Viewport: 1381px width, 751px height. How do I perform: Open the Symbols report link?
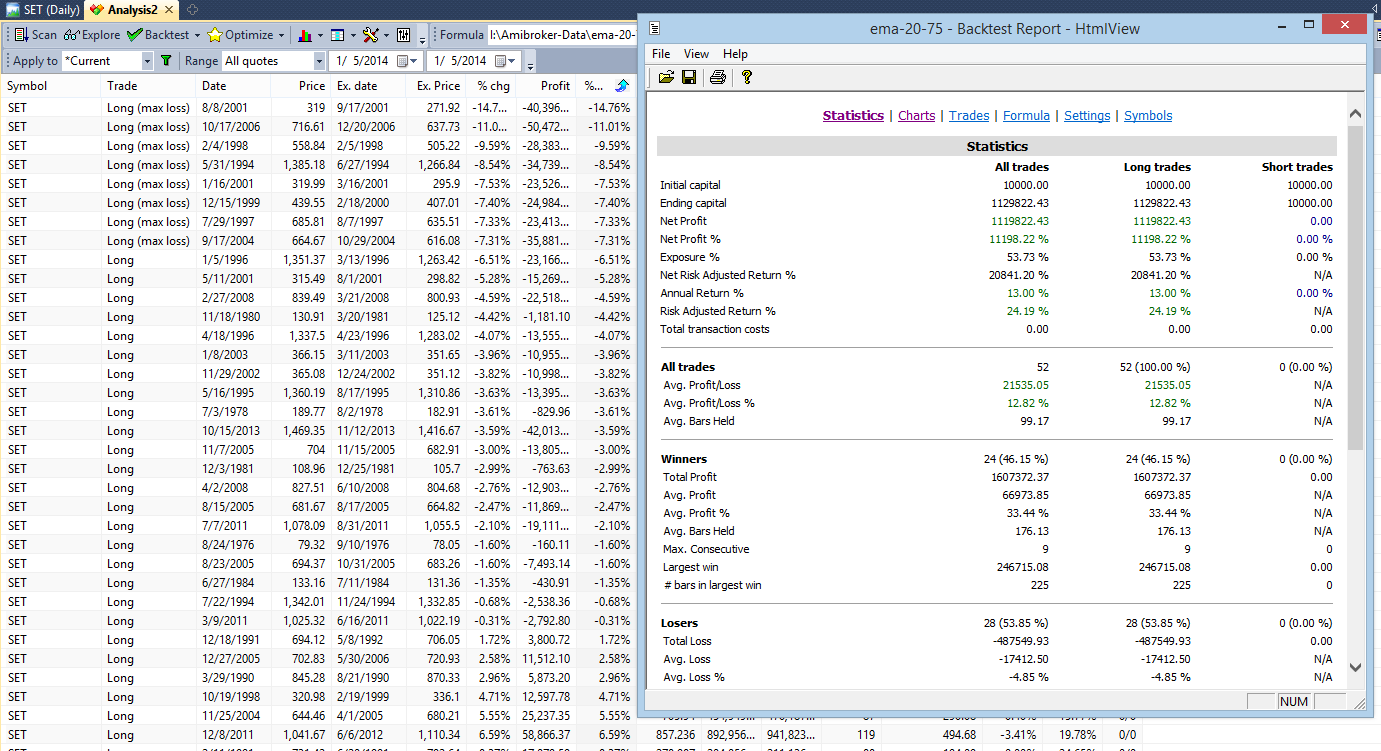pyautogui.click(x=1148, y=116)
